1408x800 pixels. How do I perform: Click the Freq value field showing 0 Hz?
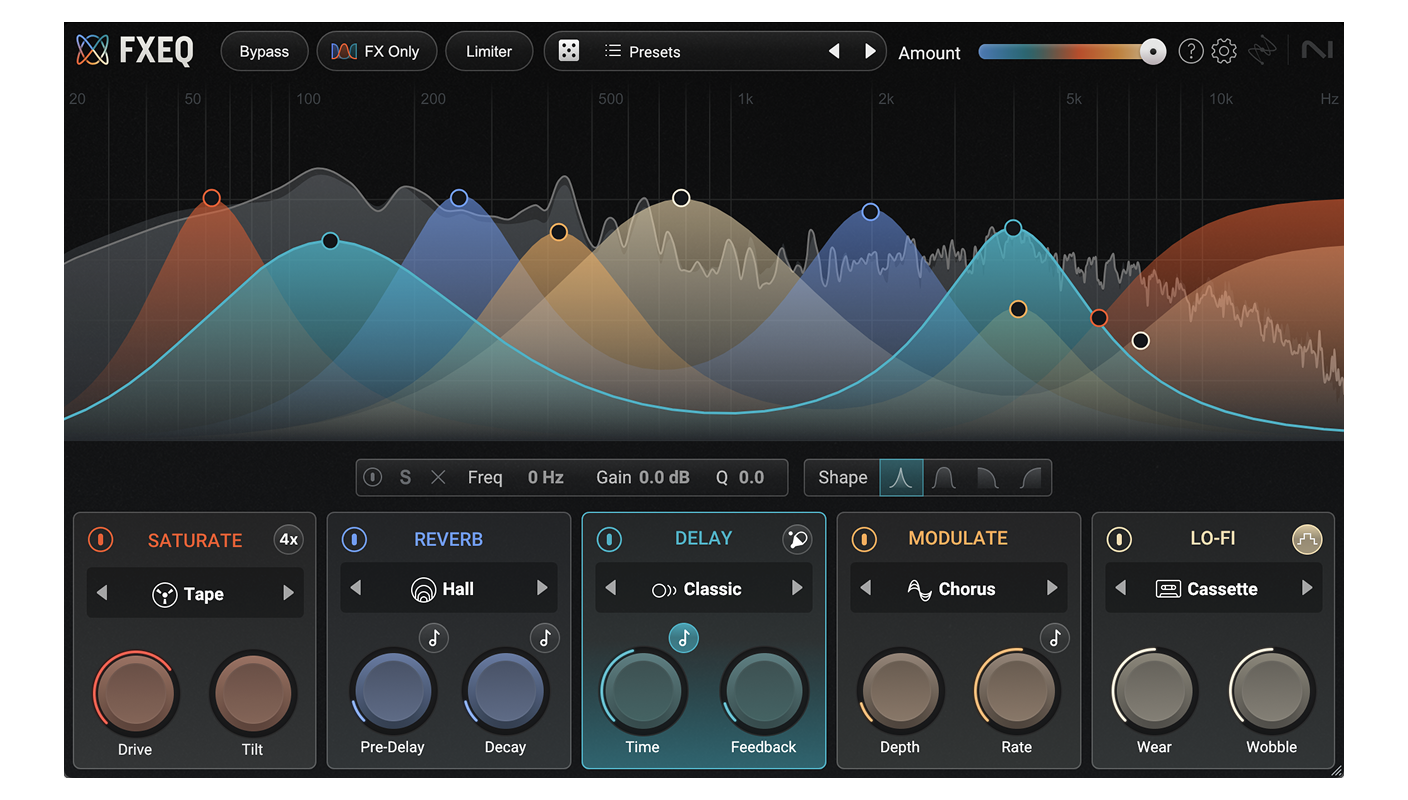[x=546, y=478]
